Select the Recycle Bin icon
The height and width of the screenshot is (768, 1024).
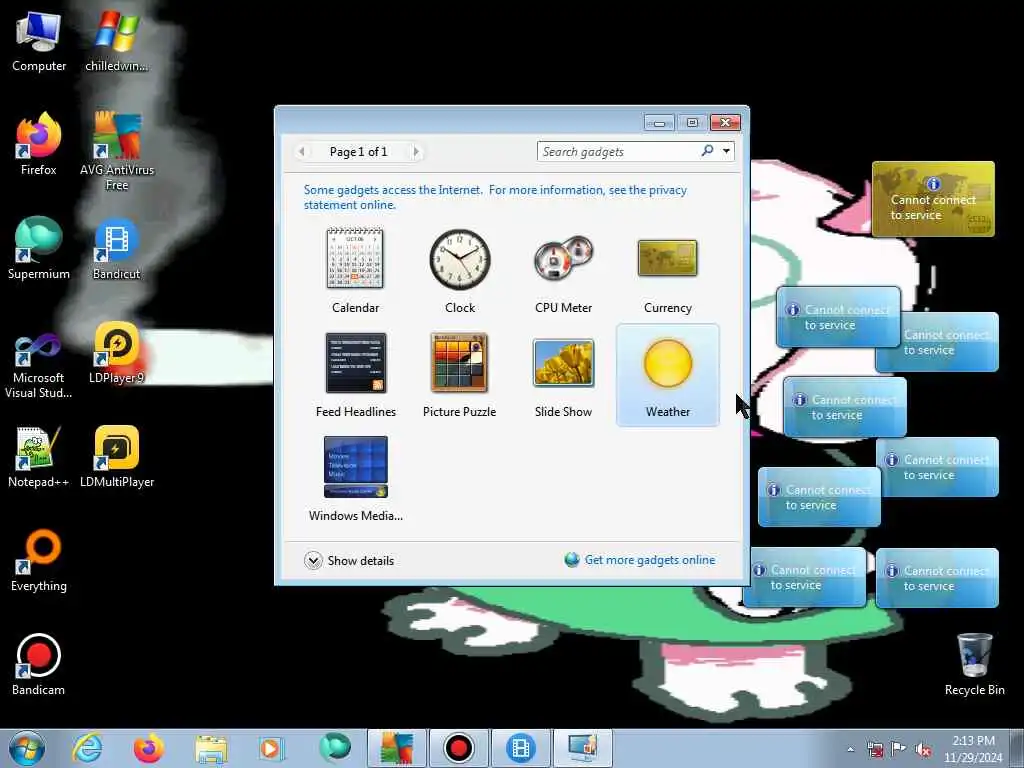tap(974, 664)
